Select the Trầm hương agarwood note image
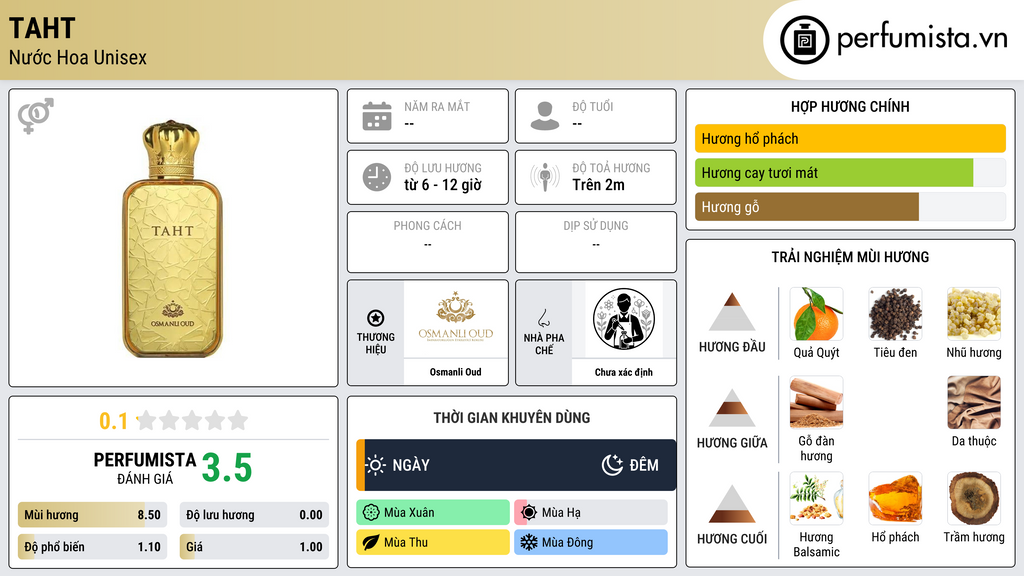This screenshot has height=576, width=1024. tap(974, 498)
